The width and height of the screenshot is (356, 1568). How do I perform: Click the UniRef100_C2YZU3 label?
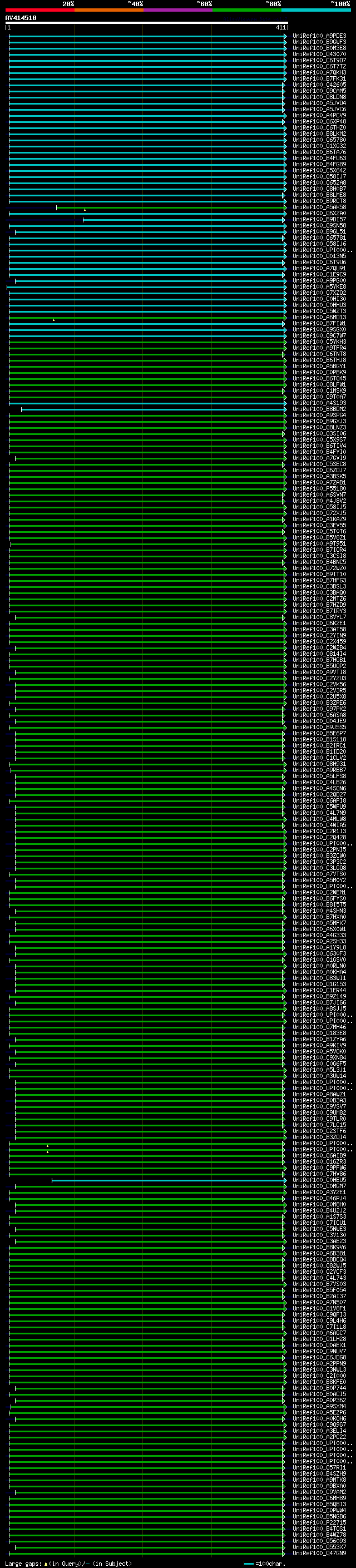pyautogui.click(x=319, y=678)
